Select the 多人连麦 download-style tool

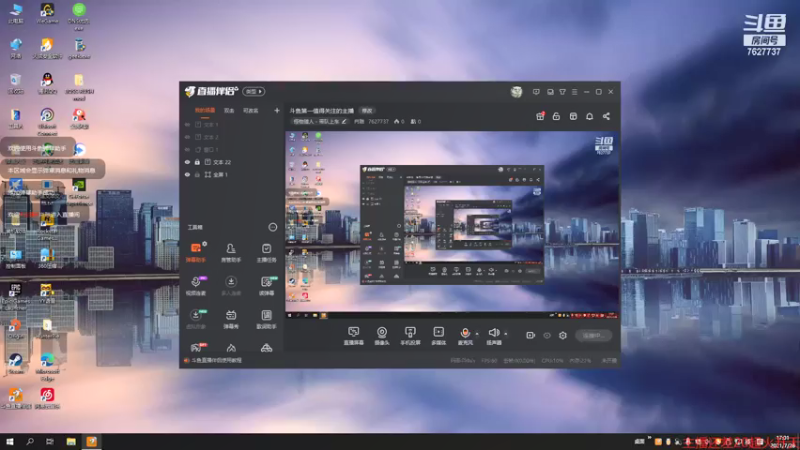coord(231,286)
